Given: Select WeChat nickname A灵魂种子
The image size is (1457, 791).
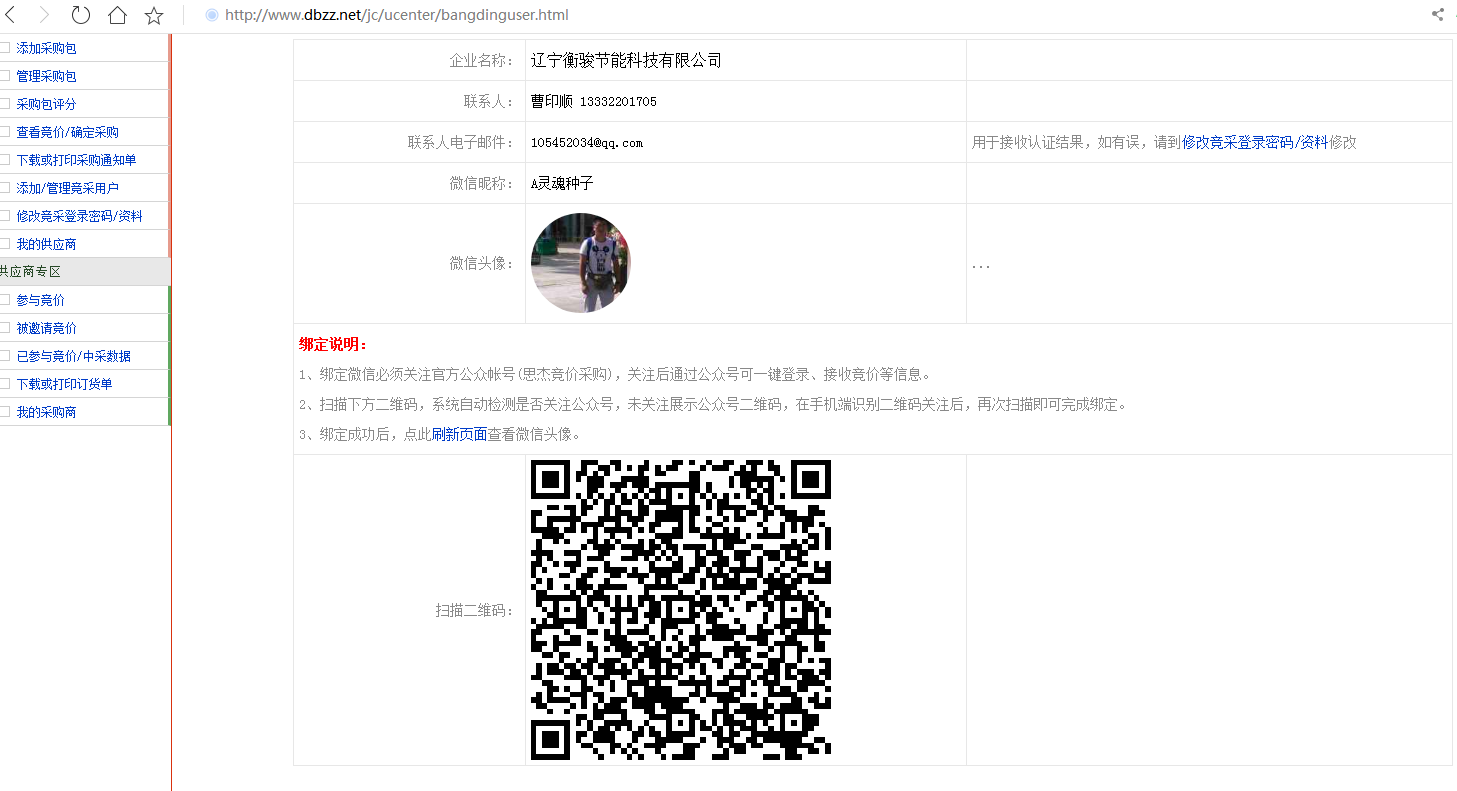Looking at the screenshot, I should [x=562, y=183].
